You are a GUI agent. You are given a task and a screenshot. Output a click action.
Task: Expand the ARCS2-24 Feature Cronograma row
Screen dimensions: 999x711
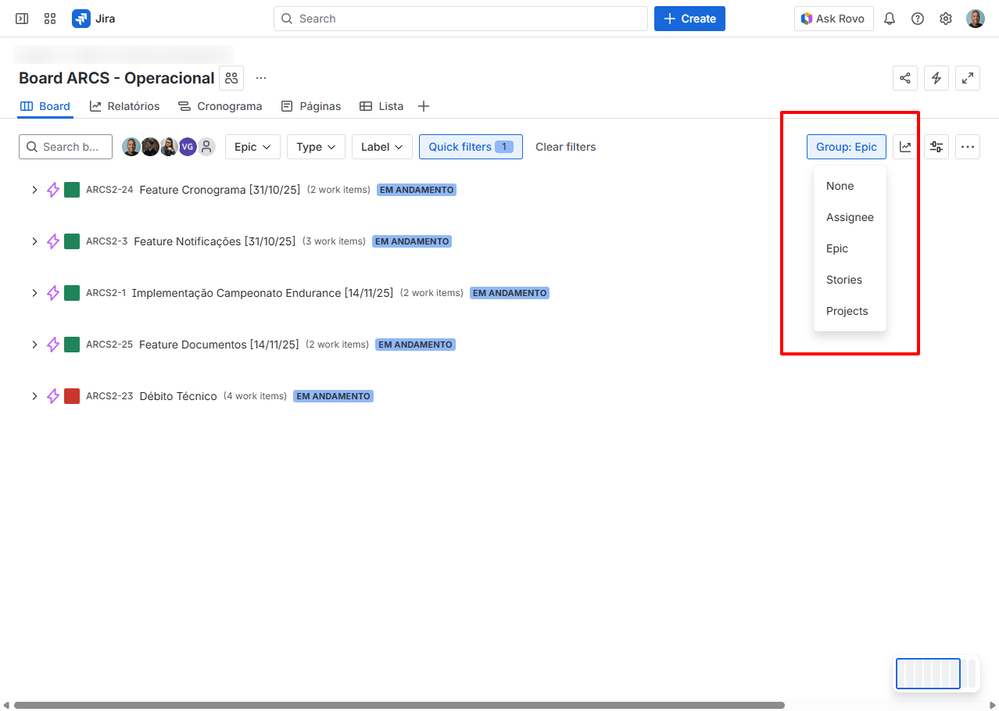[35, 189]
